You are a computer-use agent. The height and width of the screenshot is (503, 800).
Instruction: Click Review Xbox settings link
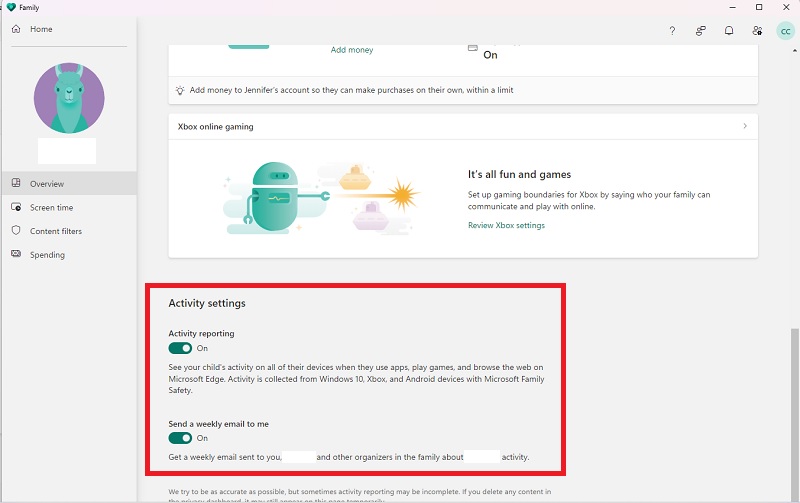[x=506, y=225]
